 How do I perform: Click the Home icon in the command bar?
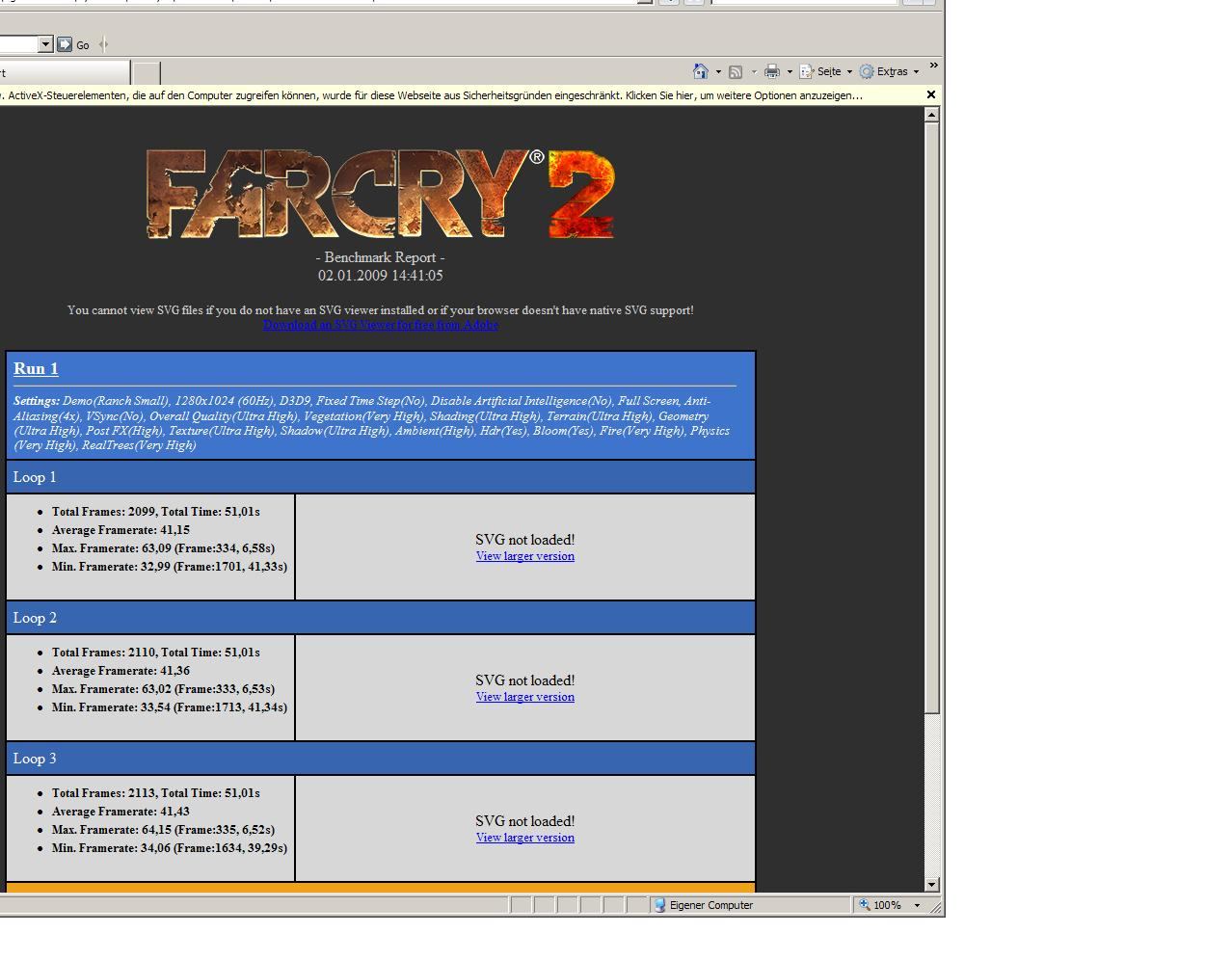[x=701, y=71]
